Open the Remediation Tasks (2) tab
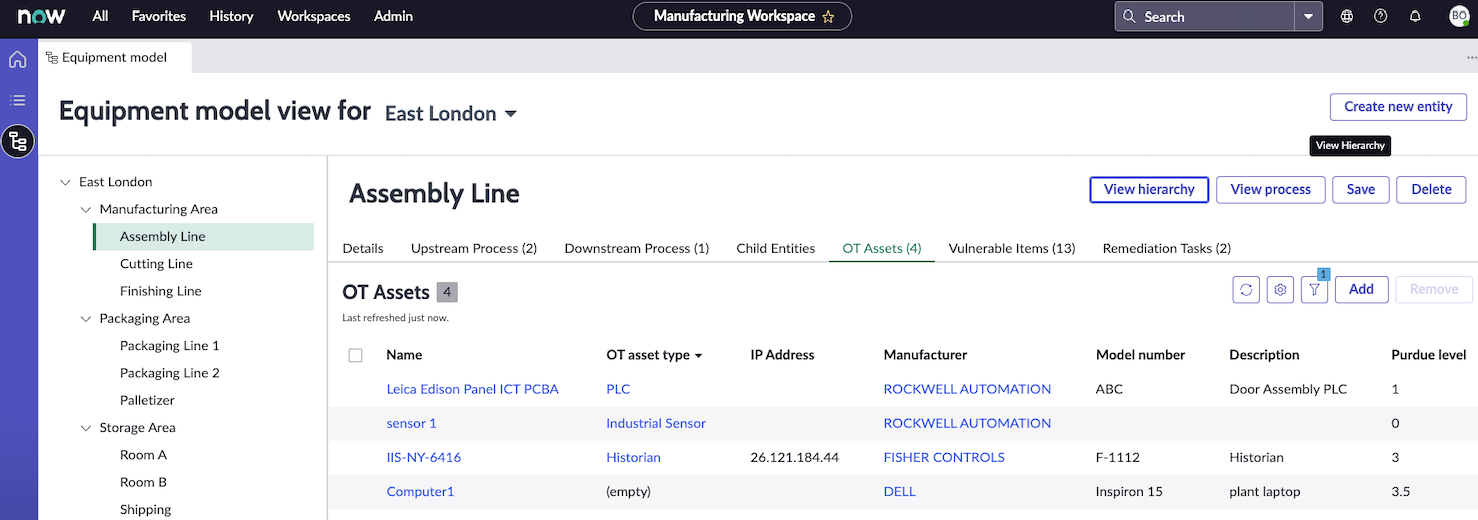This screenshot has width=1478, height=520. [1167, 248]
